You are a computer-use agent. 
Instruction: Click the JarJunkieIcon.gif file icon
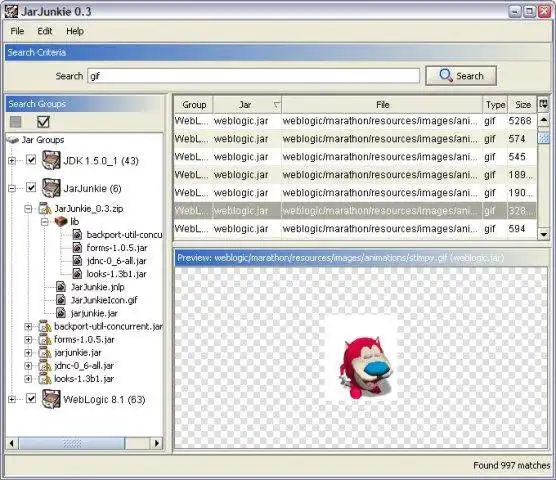coord(61,300)
